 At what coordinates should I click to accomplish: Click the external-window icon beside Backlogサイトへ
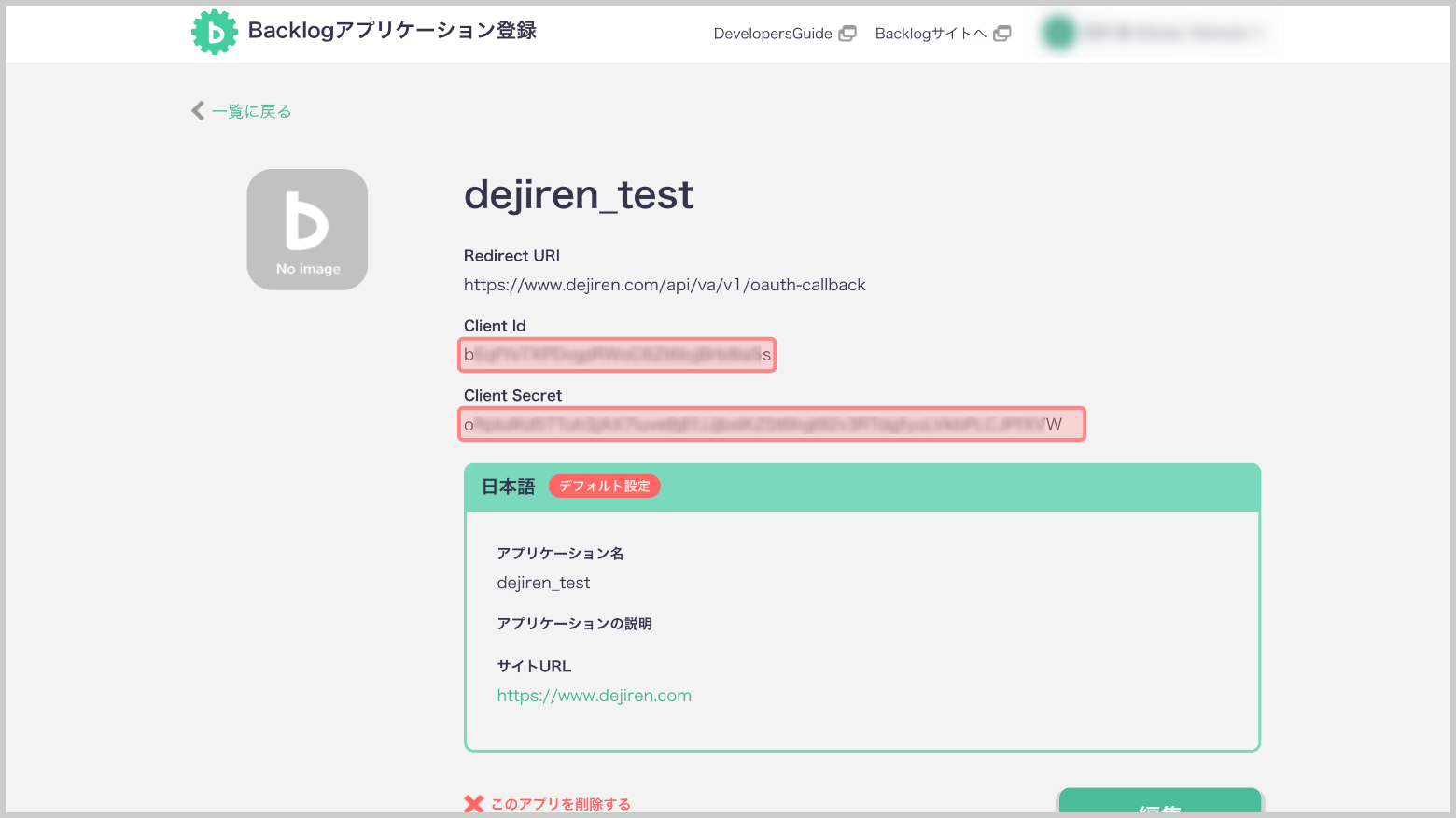pos(1002,34)
